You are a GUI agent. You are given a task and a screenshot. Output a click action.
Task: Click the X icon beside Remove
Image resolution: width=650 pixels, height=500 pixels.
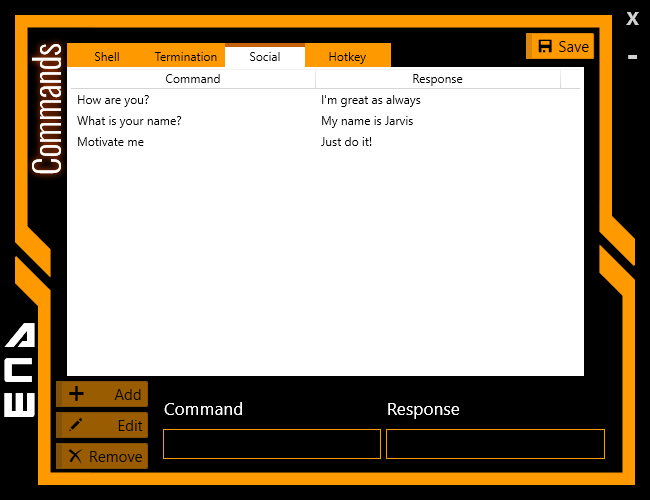[x=75, y=456]
